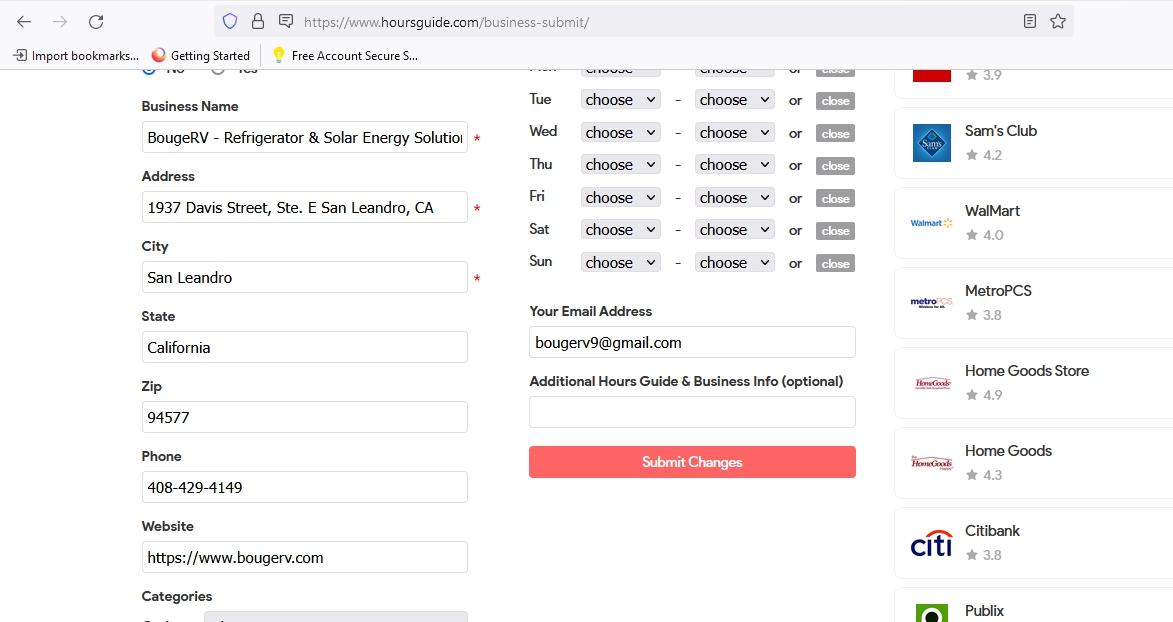This screenshot has height=622, width=1173.
Task: Open the WalMart listing link
Action: (x=992, y=211)
